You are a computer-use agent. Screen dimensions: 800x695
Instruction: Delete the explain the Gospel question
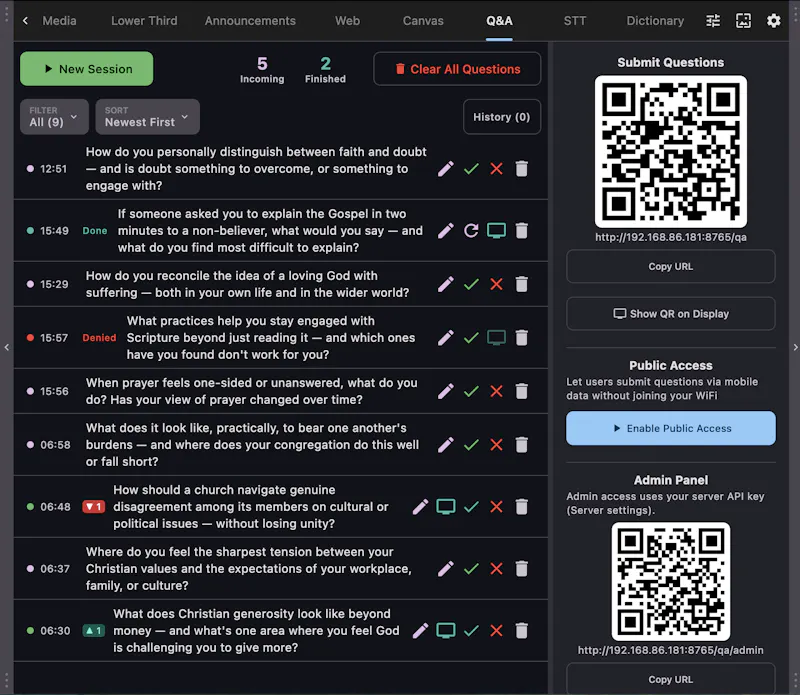tap(521, 231)
